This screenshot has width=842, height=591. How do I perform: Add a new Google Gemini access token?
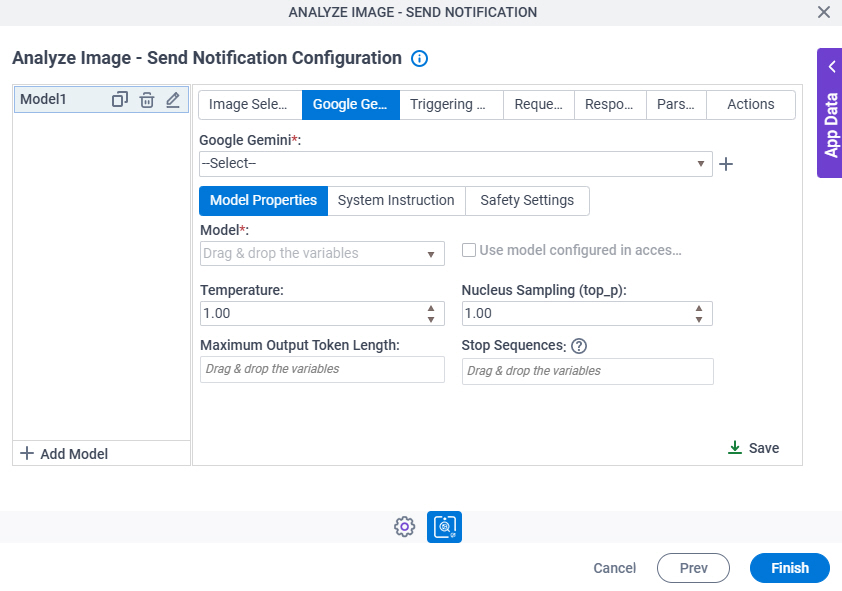pyautogui.click(x=726, y=164)
